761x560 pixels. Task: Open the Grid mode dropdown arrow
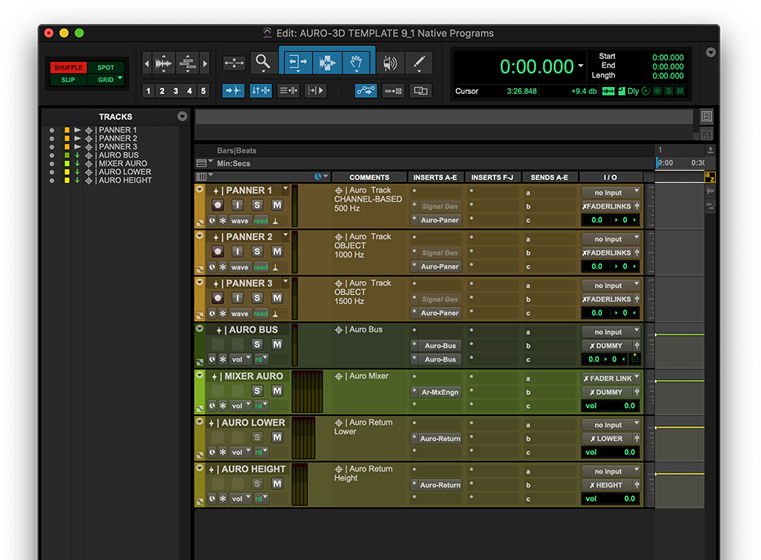click(x=121, y=78)
